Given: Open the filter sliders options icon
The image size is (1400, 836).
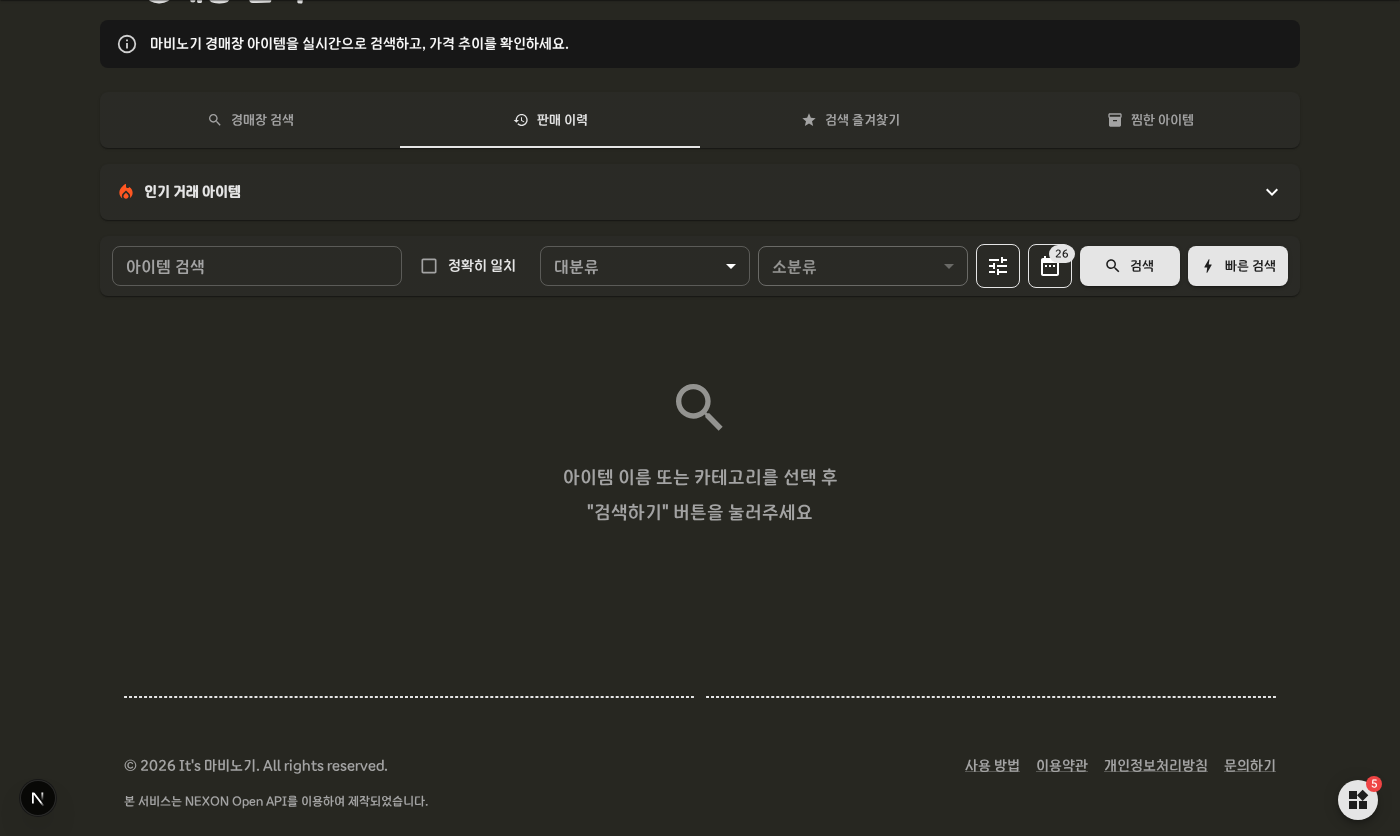Looking at the screenshot, I should [x=998, y=266].
